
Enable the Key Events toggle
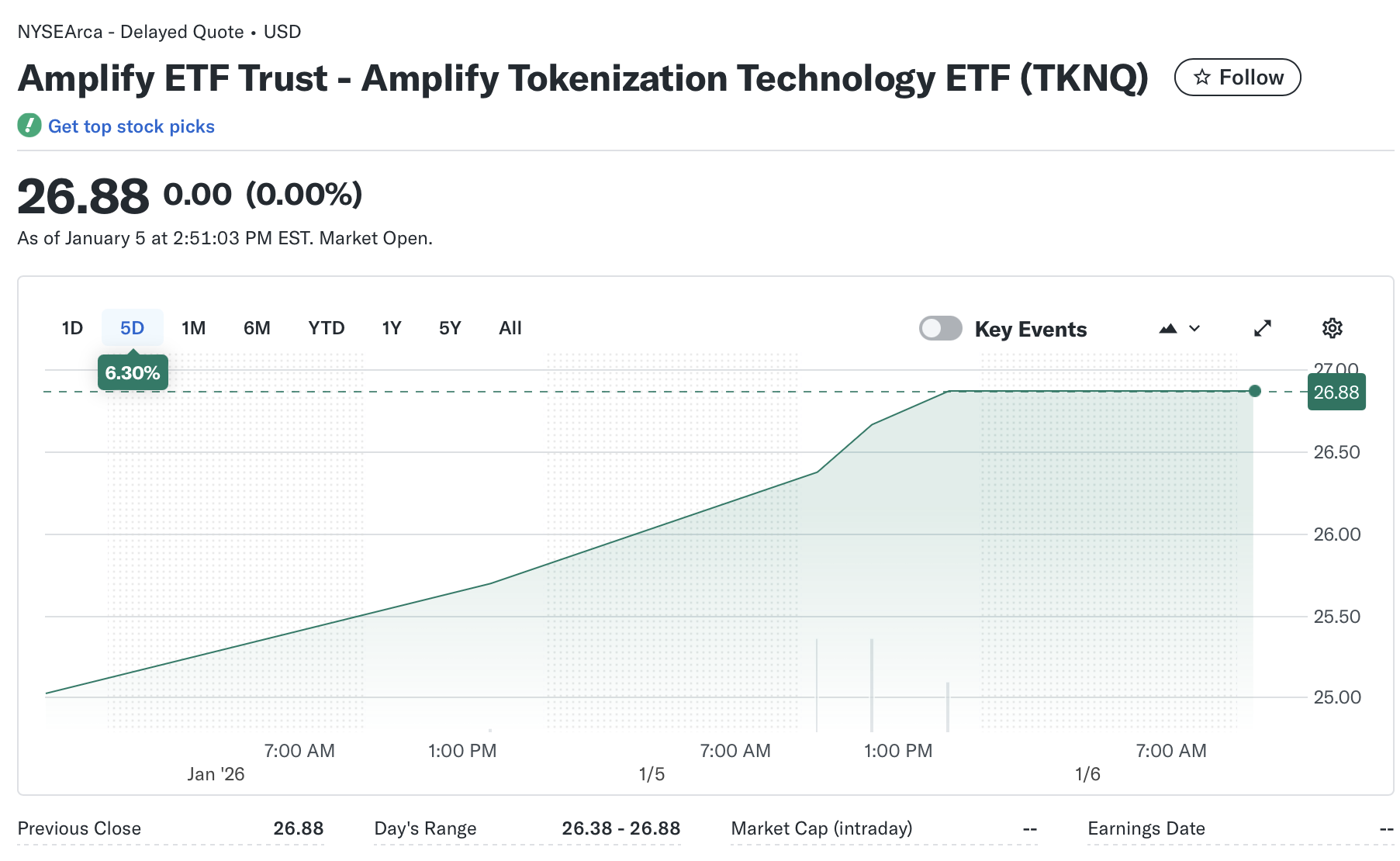coord(940,328)
